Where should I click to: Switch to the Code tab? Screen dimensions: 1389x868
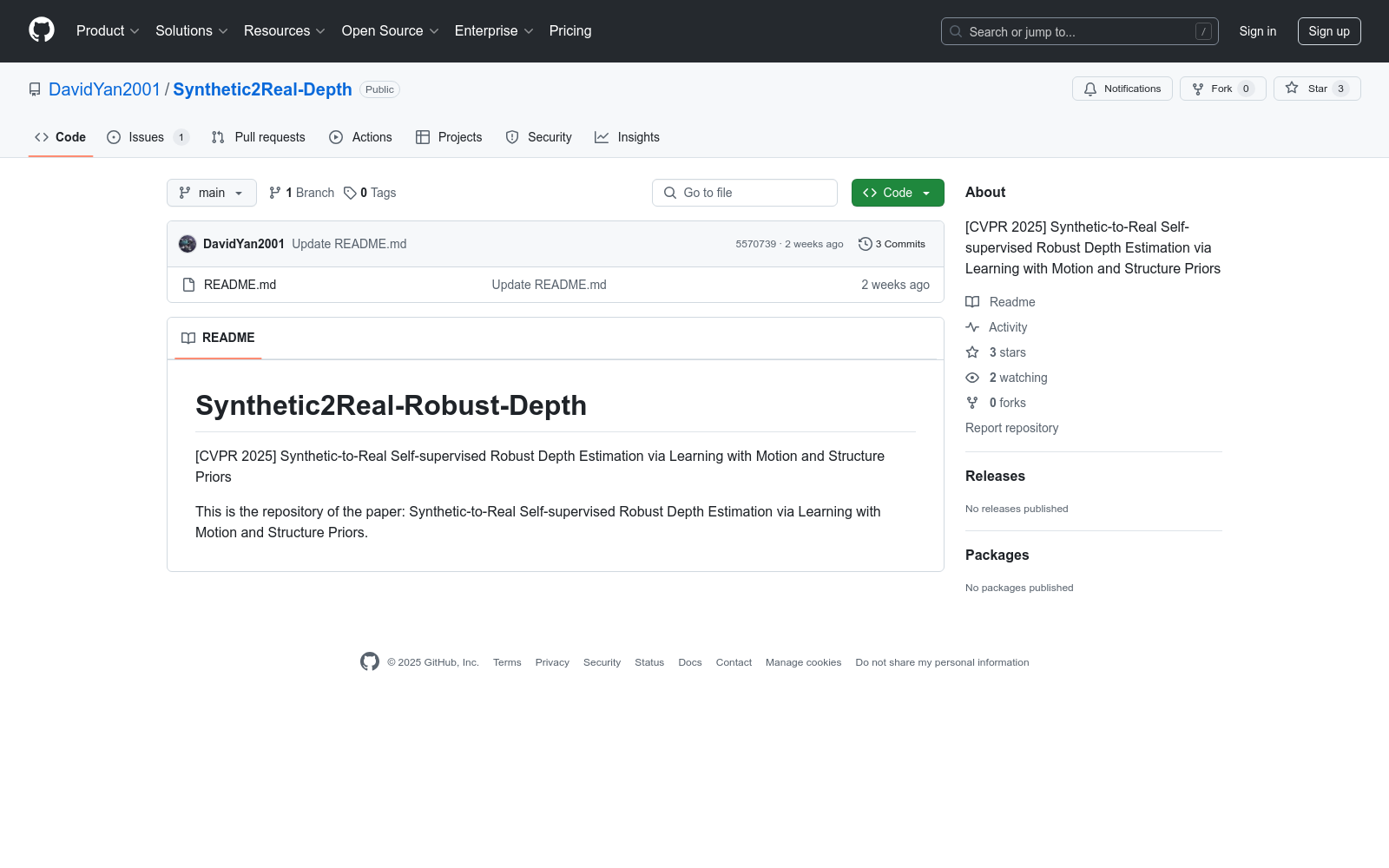point(60,137)
